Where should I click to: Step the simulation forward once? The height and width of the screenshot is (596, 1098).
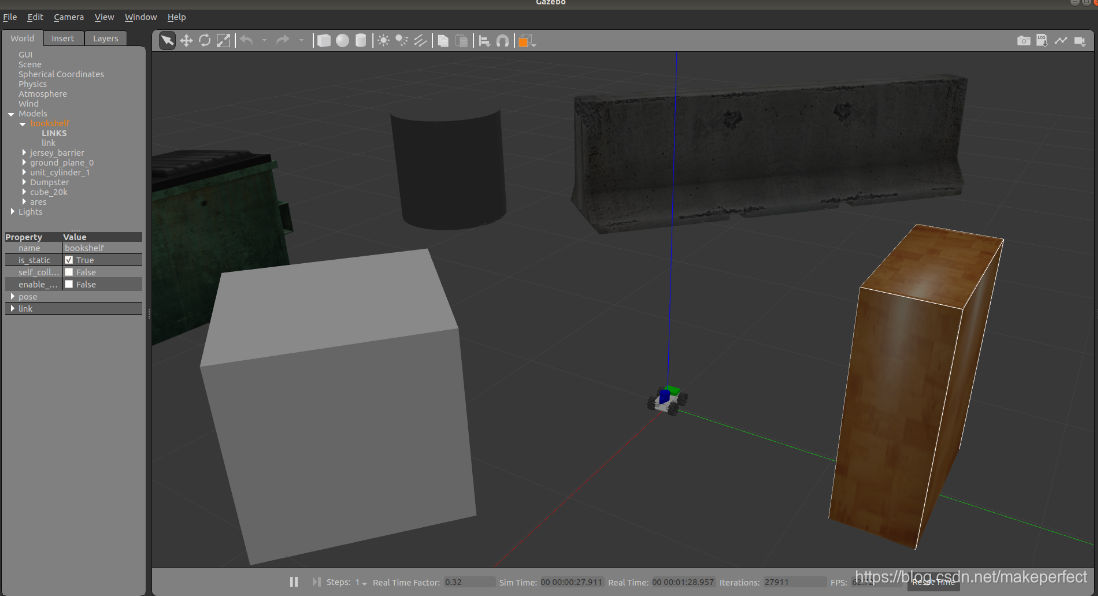click(317, 582)
